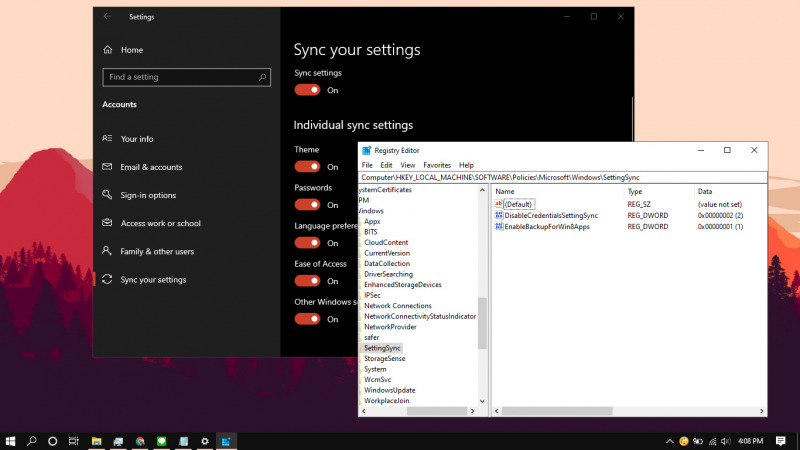Turn off the Sync settings toggle
Screen dimensions: 800x450
point(307,90)
